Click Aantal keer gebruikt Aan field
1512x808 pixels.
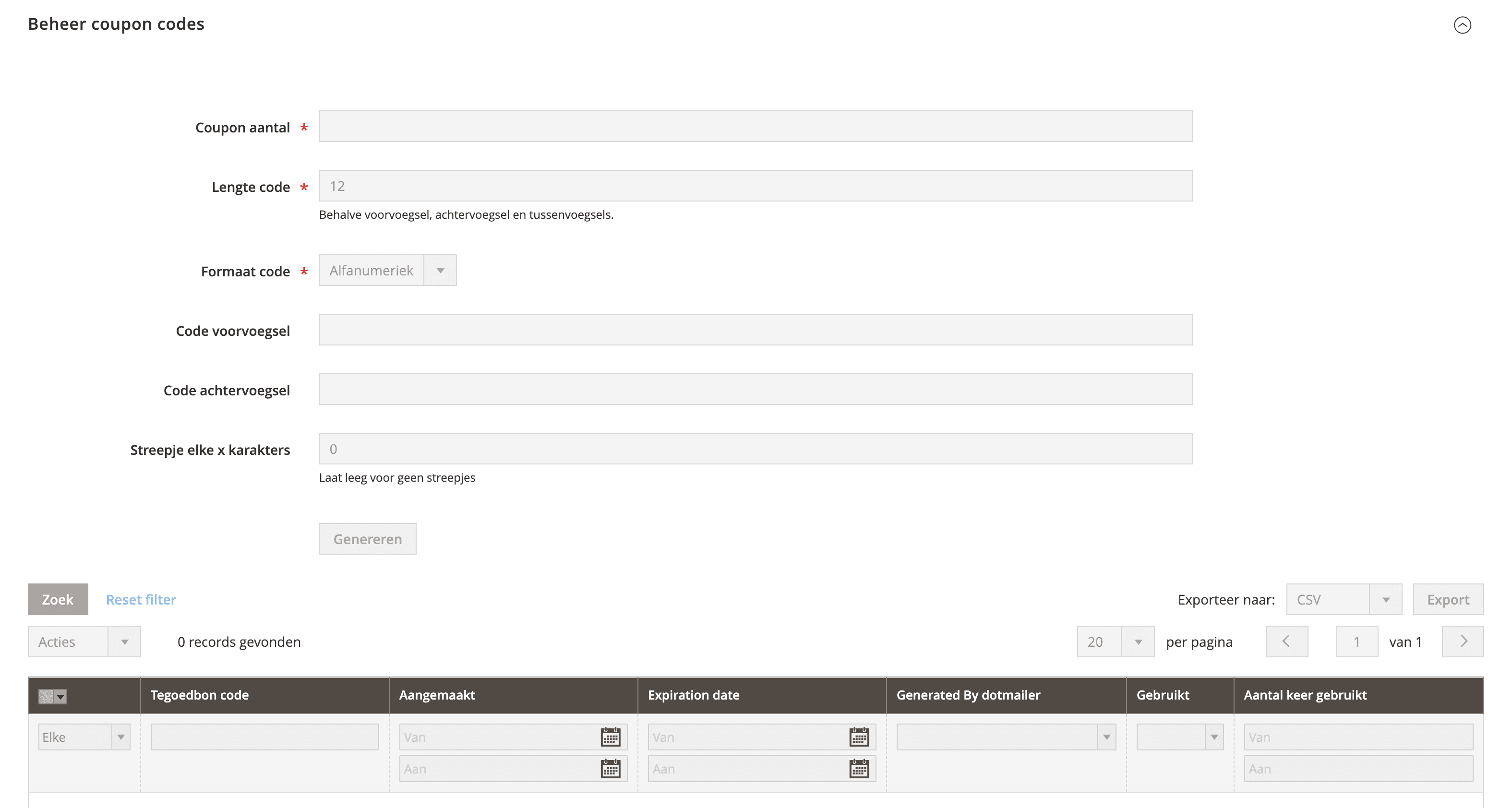(1358, 769)
